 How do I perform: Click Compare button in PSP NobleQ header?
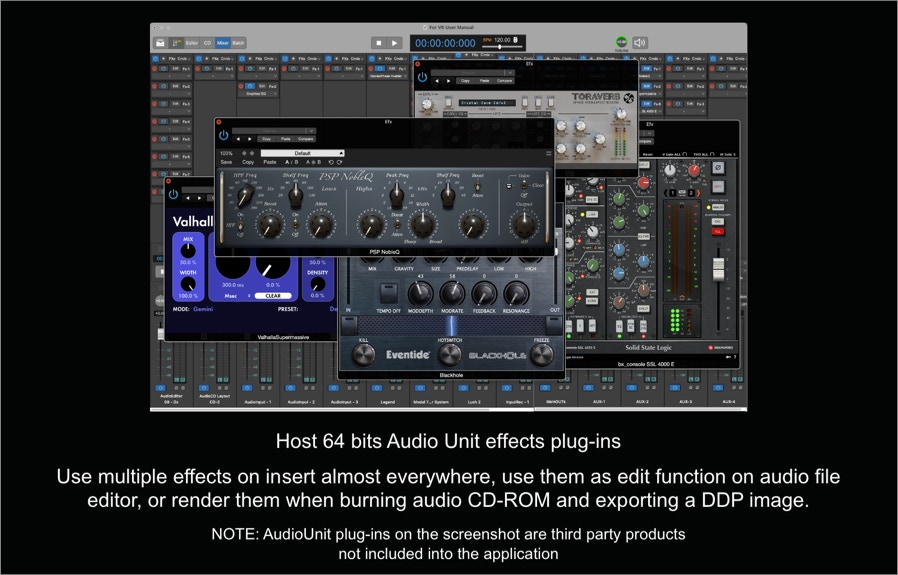click(x=306, y=139)
